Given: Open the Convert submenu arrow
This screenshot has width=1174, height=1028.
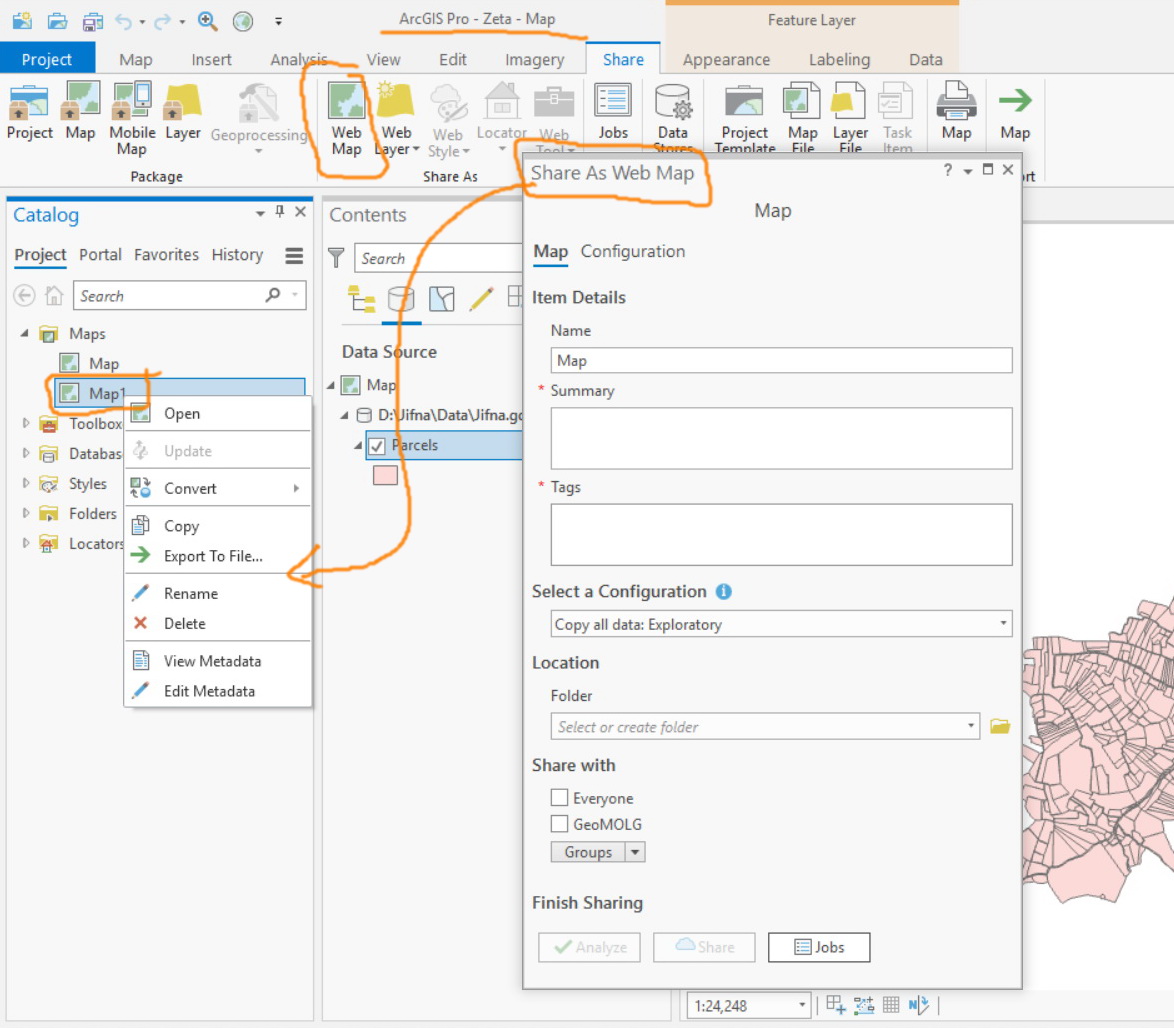Looking at the screenshot, I should coord(296,488).
